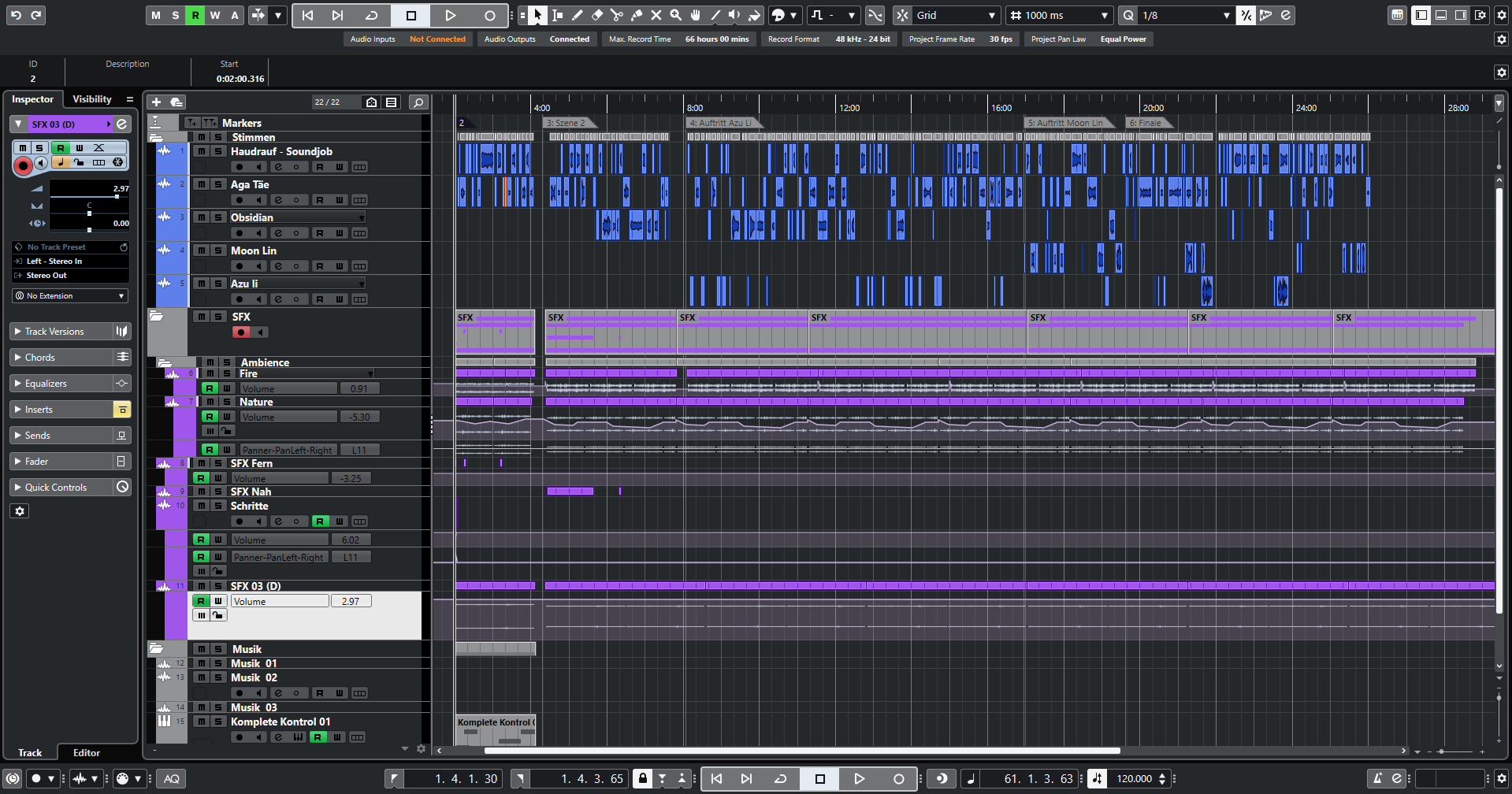
Task: Expand the Inserts inspector section
Action: [x=61, y=410]
